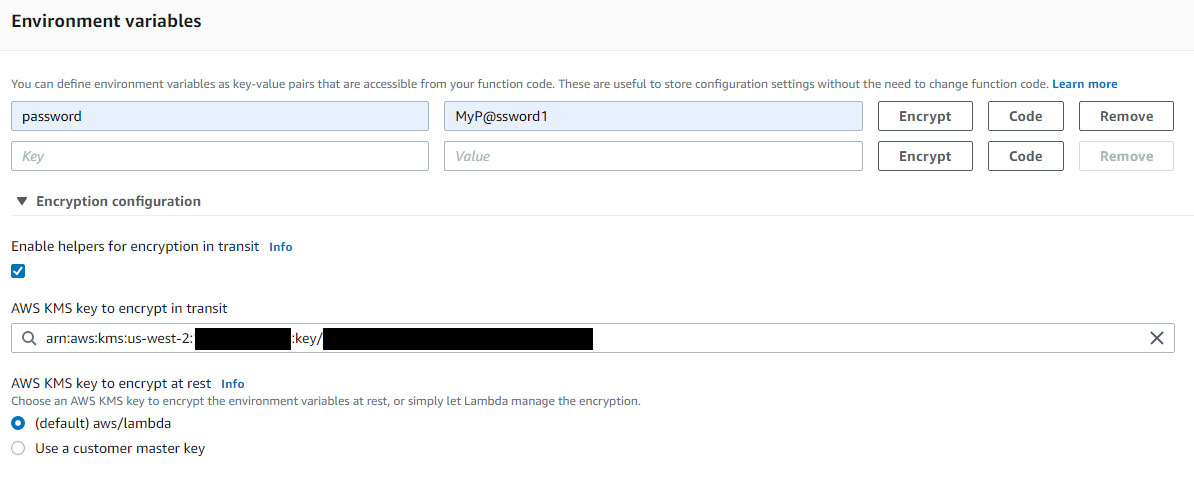Screen dimensions: 1194x485
Task: Click the key field containing password
Action: tap(220, 116)
